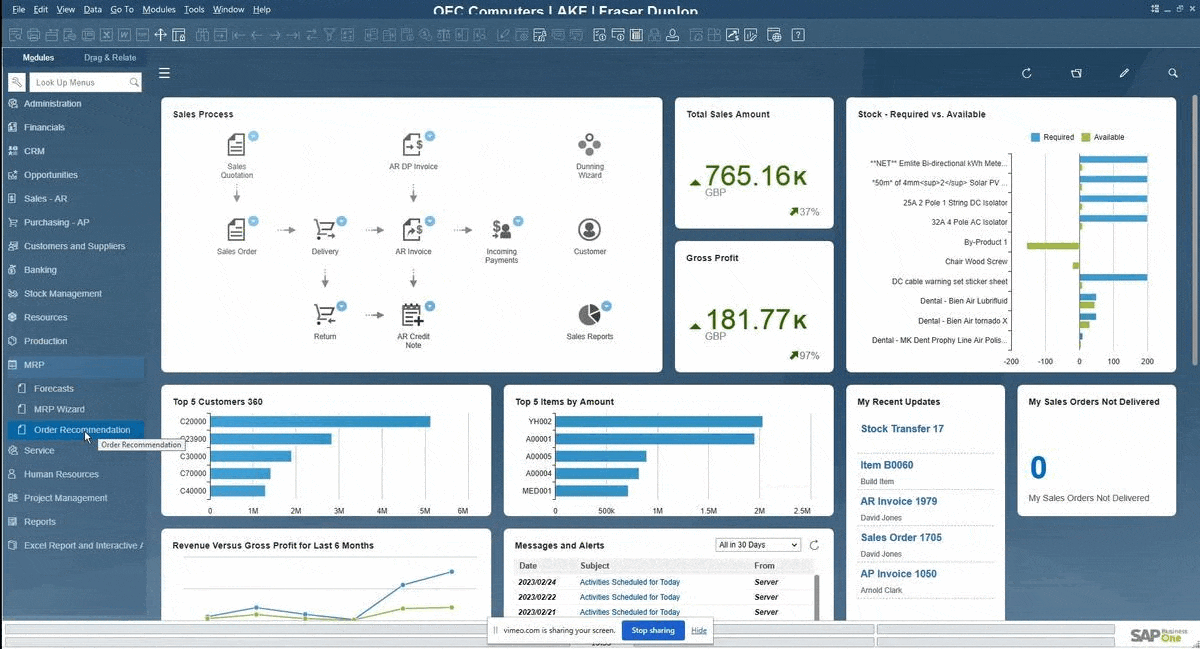Open the Sales Quotation document icon
This screenshot has height=649, width=1200.
236,144
